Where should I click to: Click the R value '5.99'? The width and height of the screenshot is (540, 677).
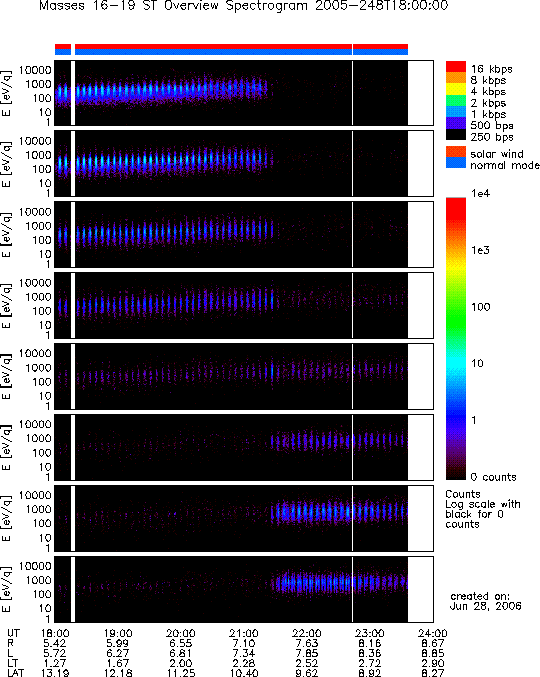pyautogui.click(x=118, y=643)
